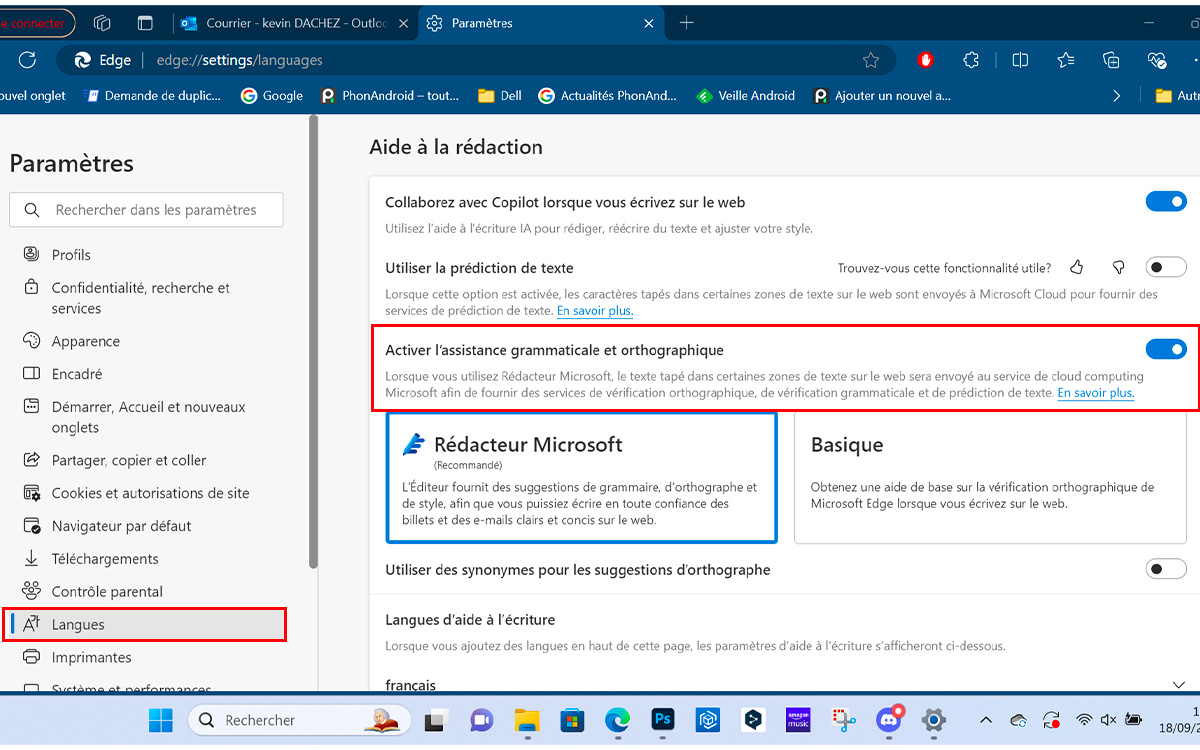This screenshot has height=750, width=1200.
Task: Select the Rédacteur Microsoft option card
Action: (581, 478)
